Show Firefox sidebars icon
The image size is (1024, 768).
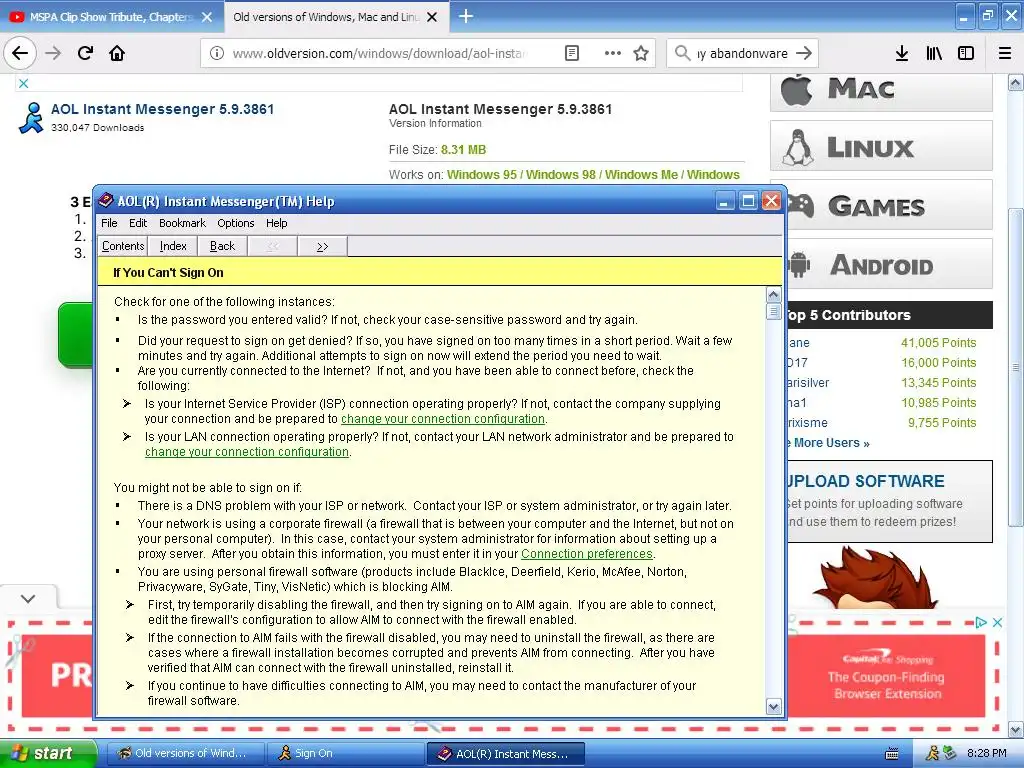966,53
